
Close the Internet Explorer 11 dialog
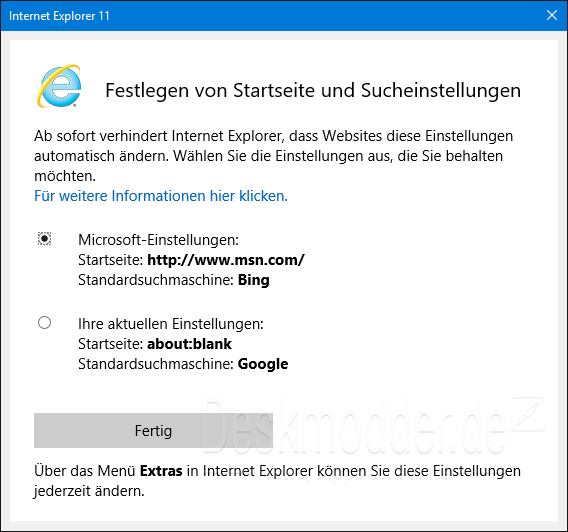552,15
